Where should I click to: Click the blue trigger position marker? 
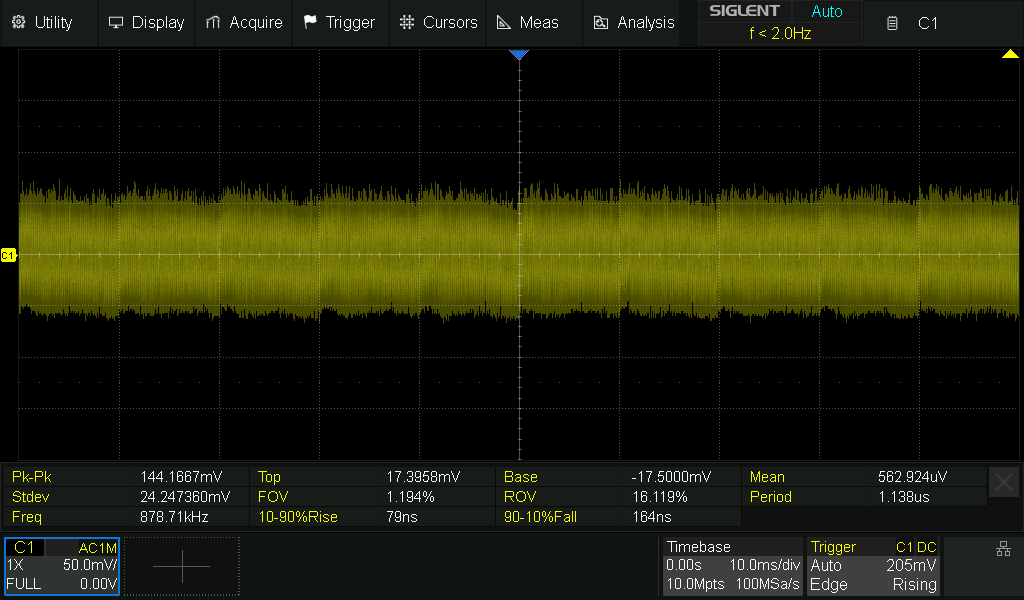click(519, 55)
